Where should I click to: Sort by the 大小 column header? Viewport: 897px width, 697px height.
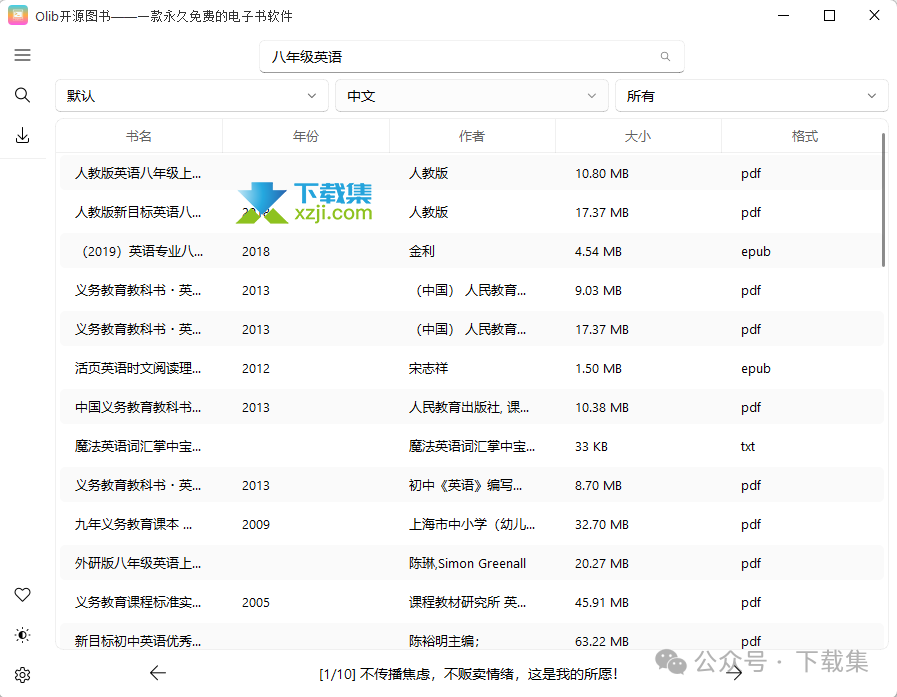[637, 136]
